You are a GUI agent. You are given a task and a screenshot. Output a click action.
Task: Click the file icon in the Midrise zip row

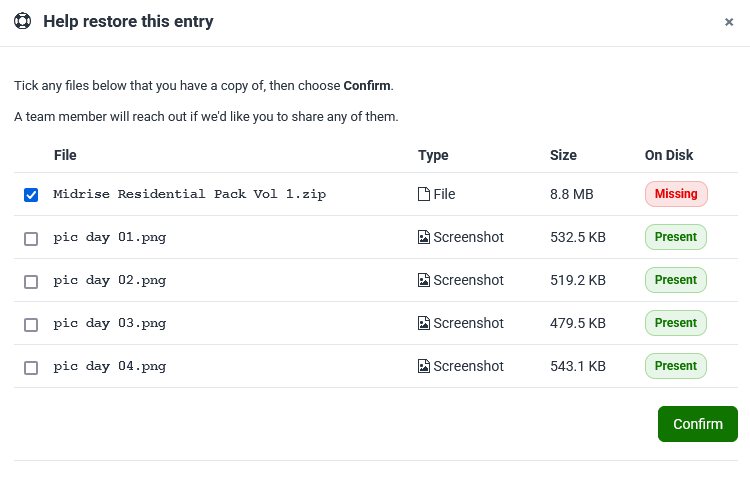[424, 194]
